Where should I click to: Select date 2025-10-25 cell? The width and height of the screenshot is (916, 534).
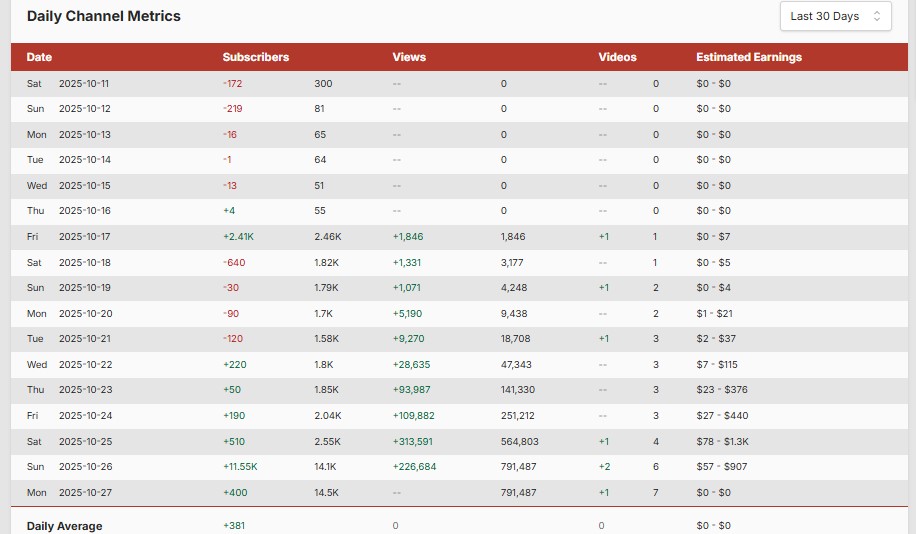tap(85, 441)
